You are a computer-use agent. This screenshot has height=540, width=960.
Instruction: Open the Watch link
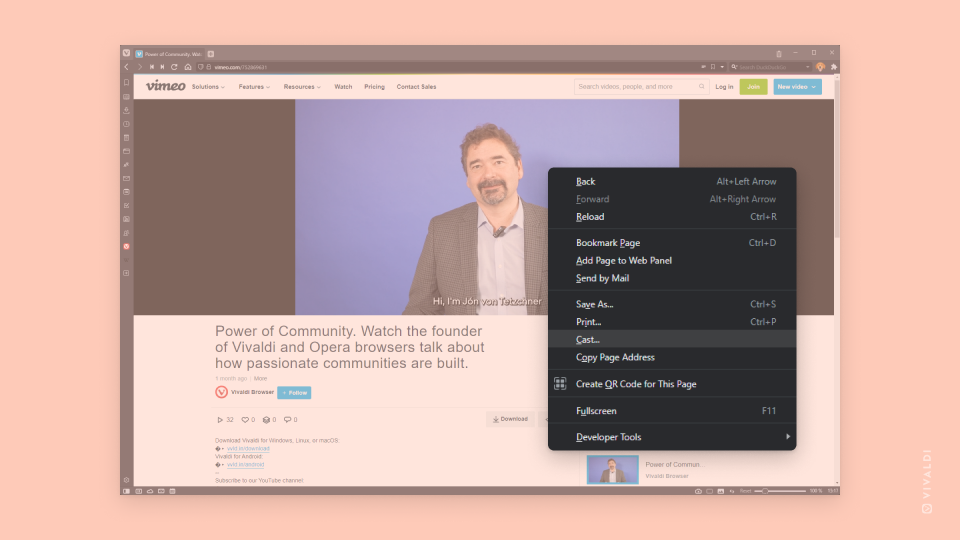coord(343,87)
